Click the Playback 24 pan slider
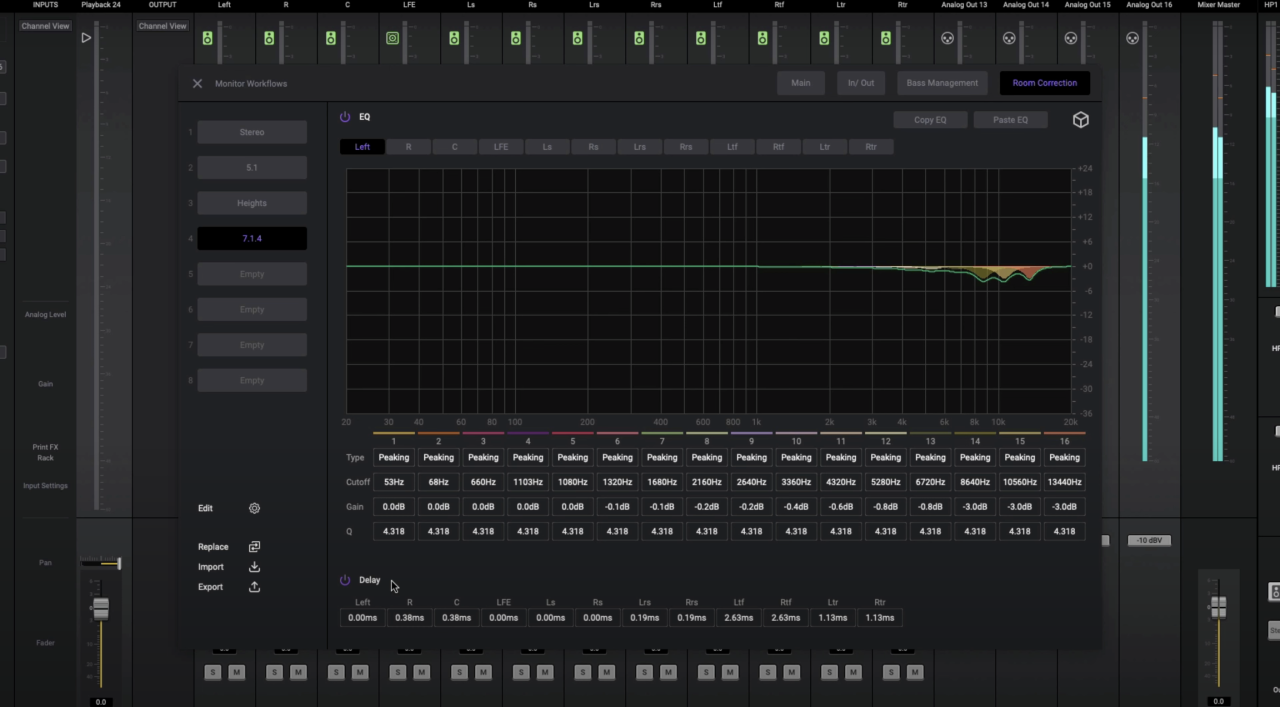Screen dimensions: 1280x707 click(x=100, y=564)
